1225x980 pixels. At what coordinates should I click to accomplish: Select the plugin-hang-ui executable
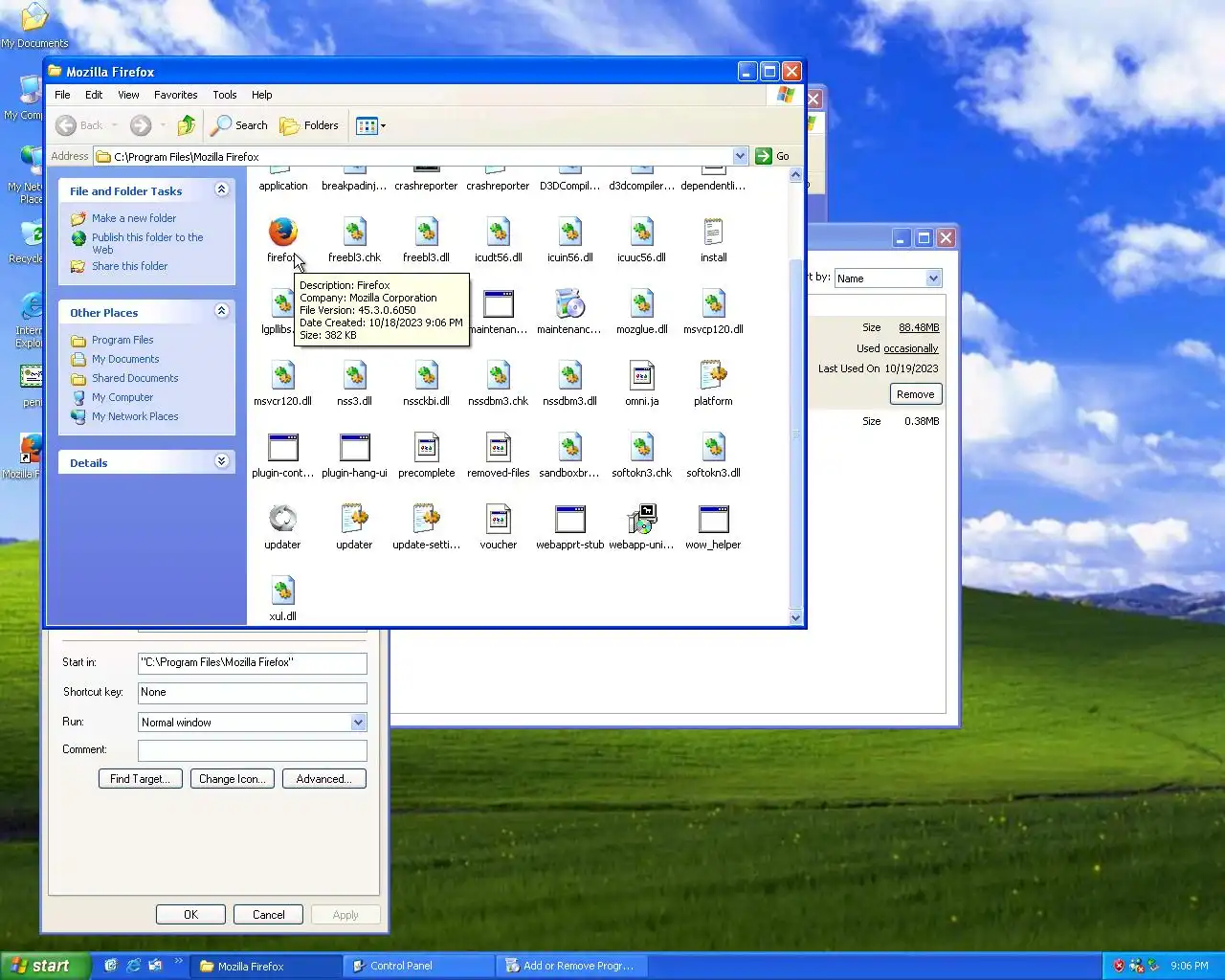[x=354, y=455]
